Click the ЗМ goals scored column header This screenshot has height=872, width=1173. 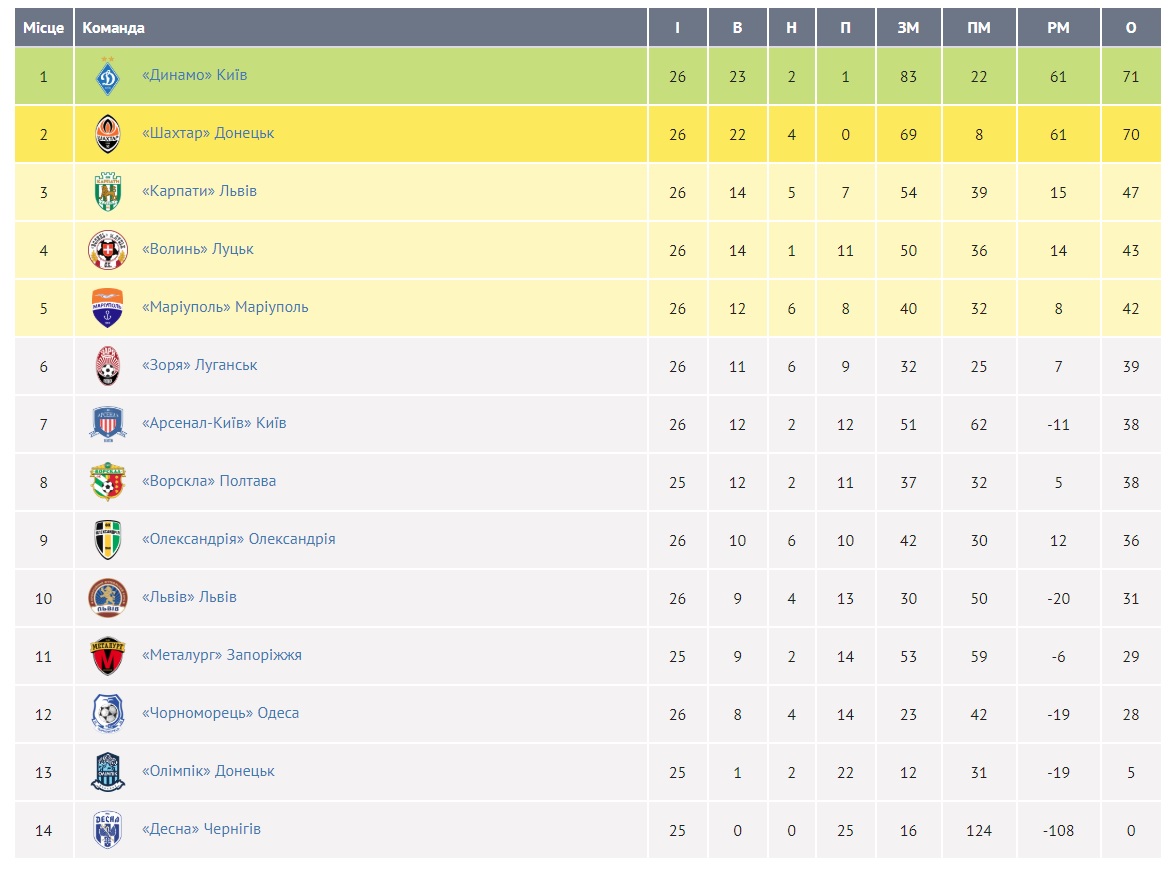tap(908, 28)
